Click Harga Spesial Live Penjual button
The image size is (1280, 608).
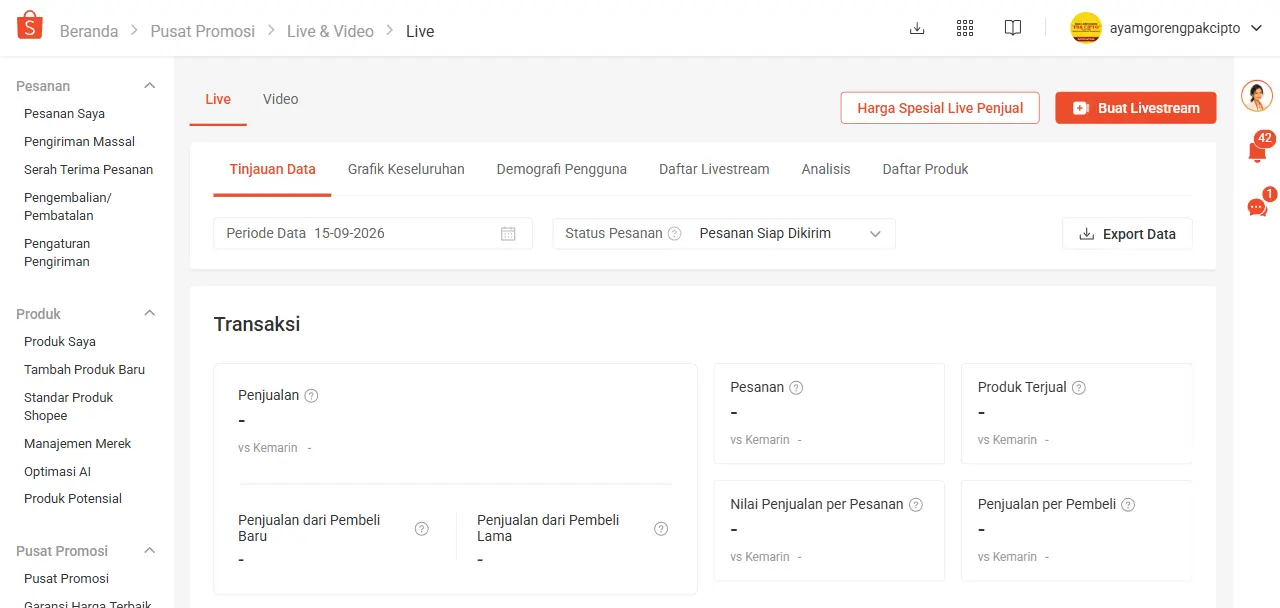tap(940, 108)
